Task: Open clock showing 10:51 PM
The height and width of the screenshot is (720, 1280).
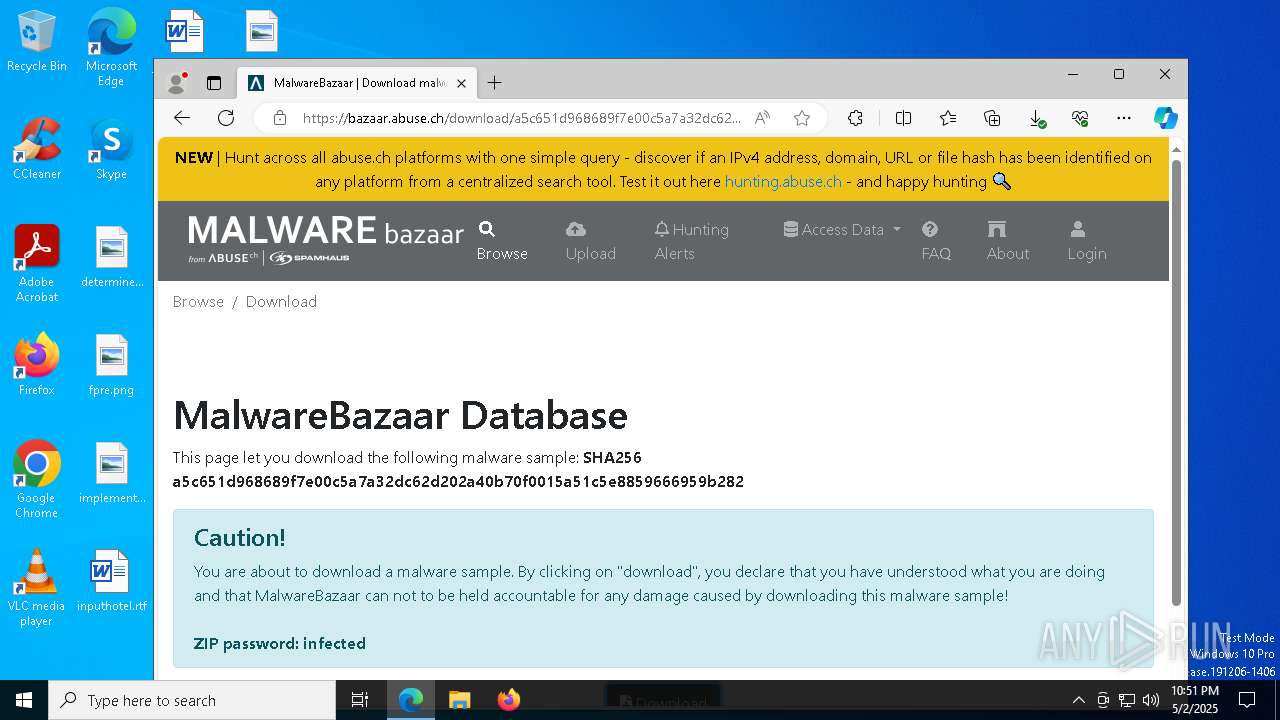Action: pos(1195,700)
